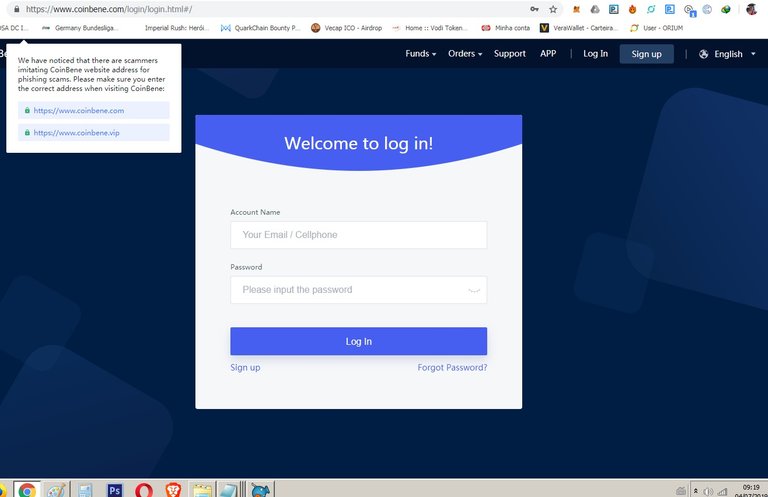Focus the Your Email / Cellphone field

[359, 235]
